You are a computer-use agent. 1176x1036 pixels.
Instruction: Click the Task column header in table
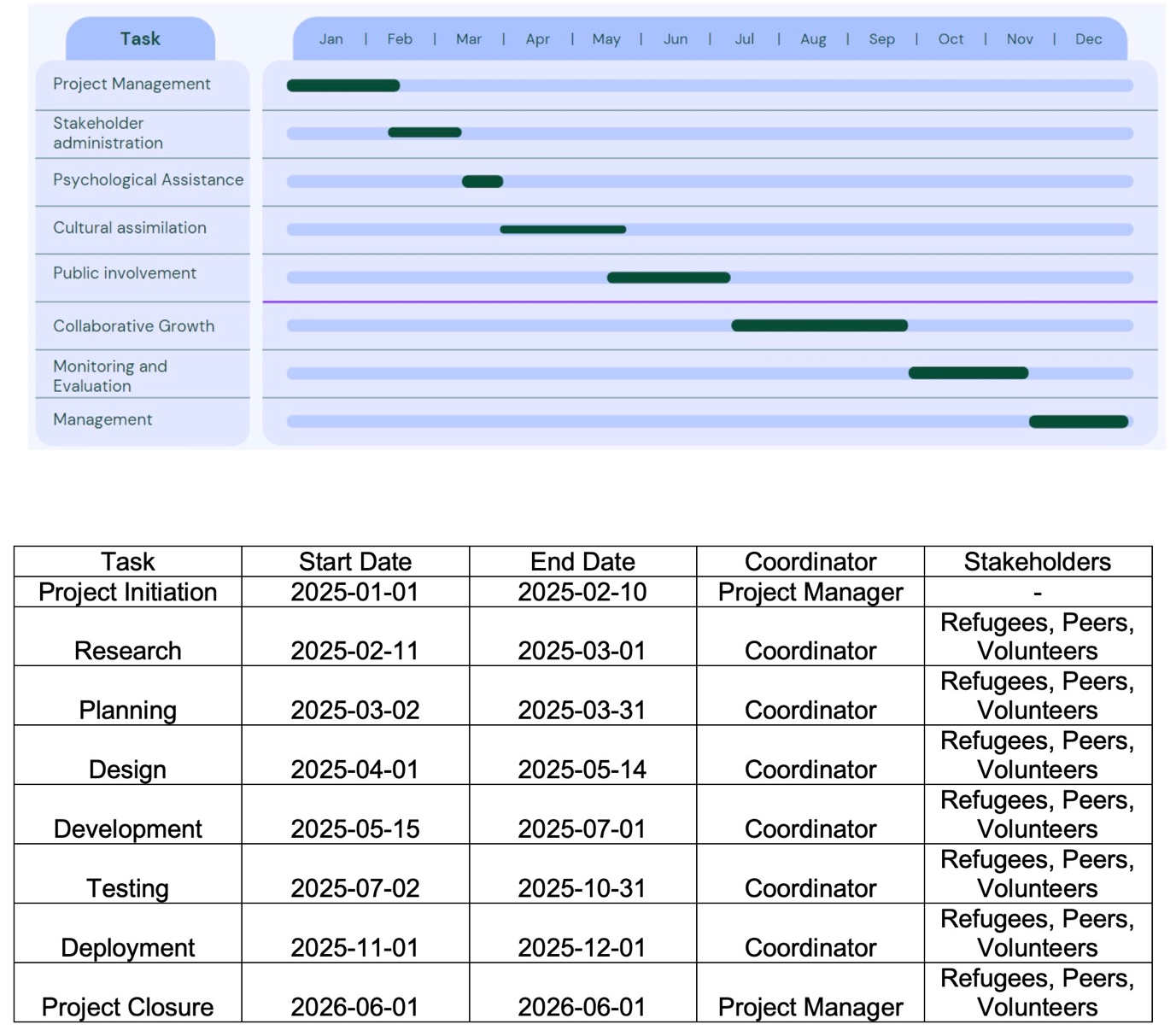[128, 562]
